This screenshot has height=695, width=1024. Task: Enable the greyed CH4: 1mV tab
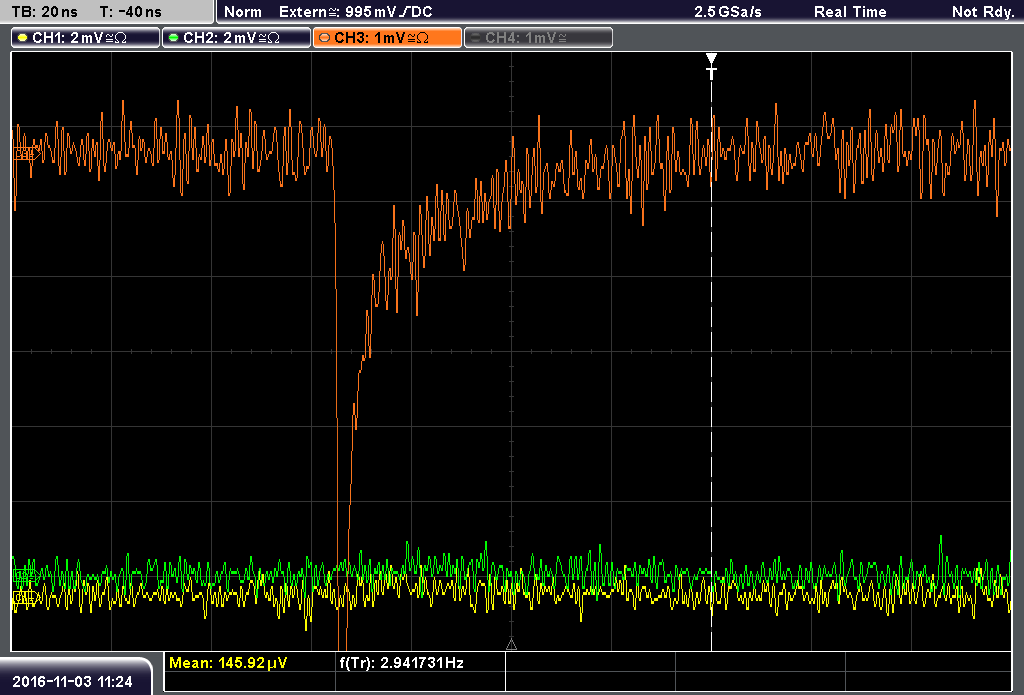pos(538,38)
